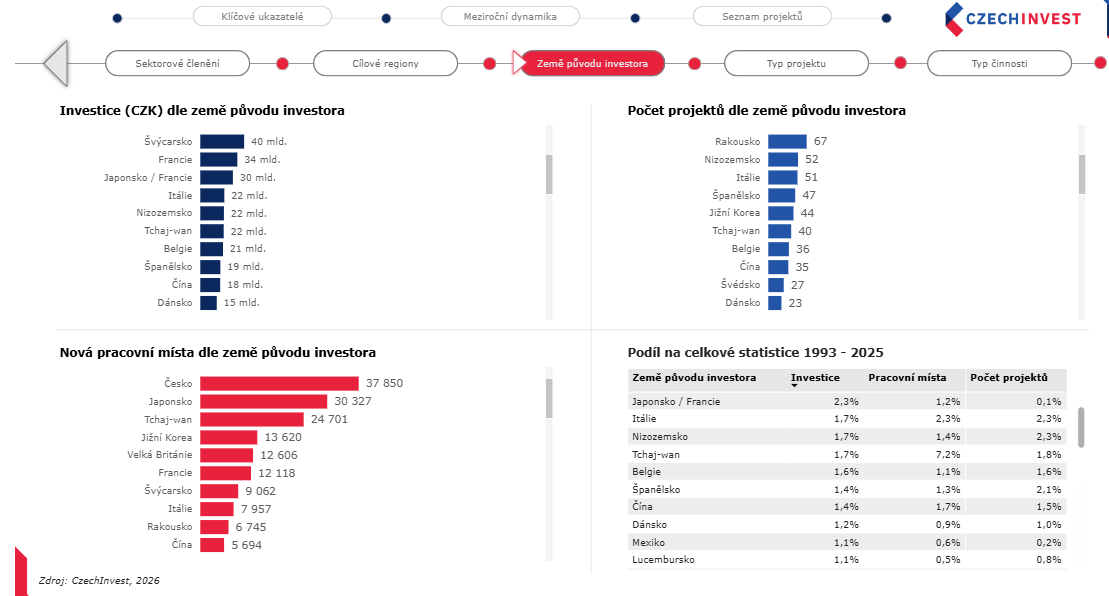
Task: Click the dark blue dot right of Seznam projektů
Action: click(886, 18)
